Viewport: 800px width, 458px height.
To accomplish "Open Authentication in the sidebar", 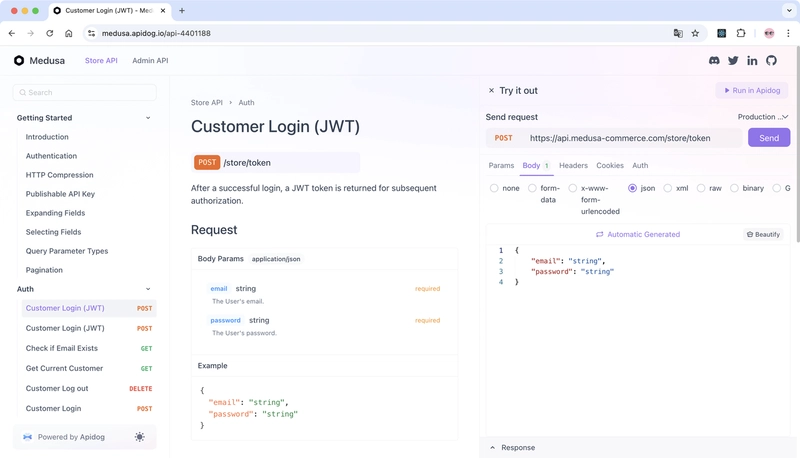I will coord(51,156).
